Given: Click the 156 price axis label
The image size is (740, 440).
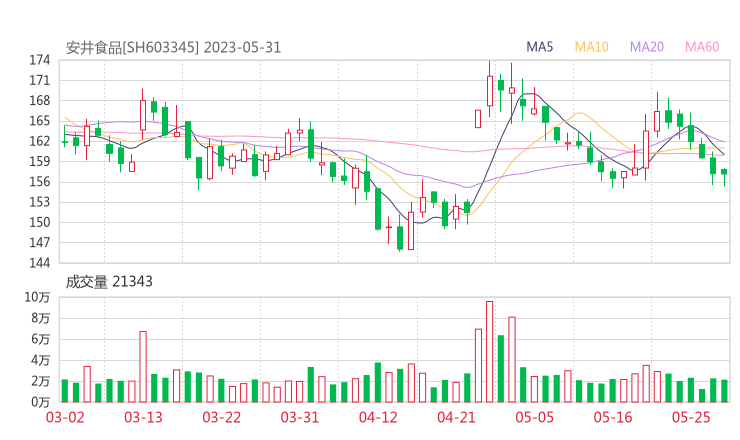Looking at the screenshot, I should coord(40,182).
